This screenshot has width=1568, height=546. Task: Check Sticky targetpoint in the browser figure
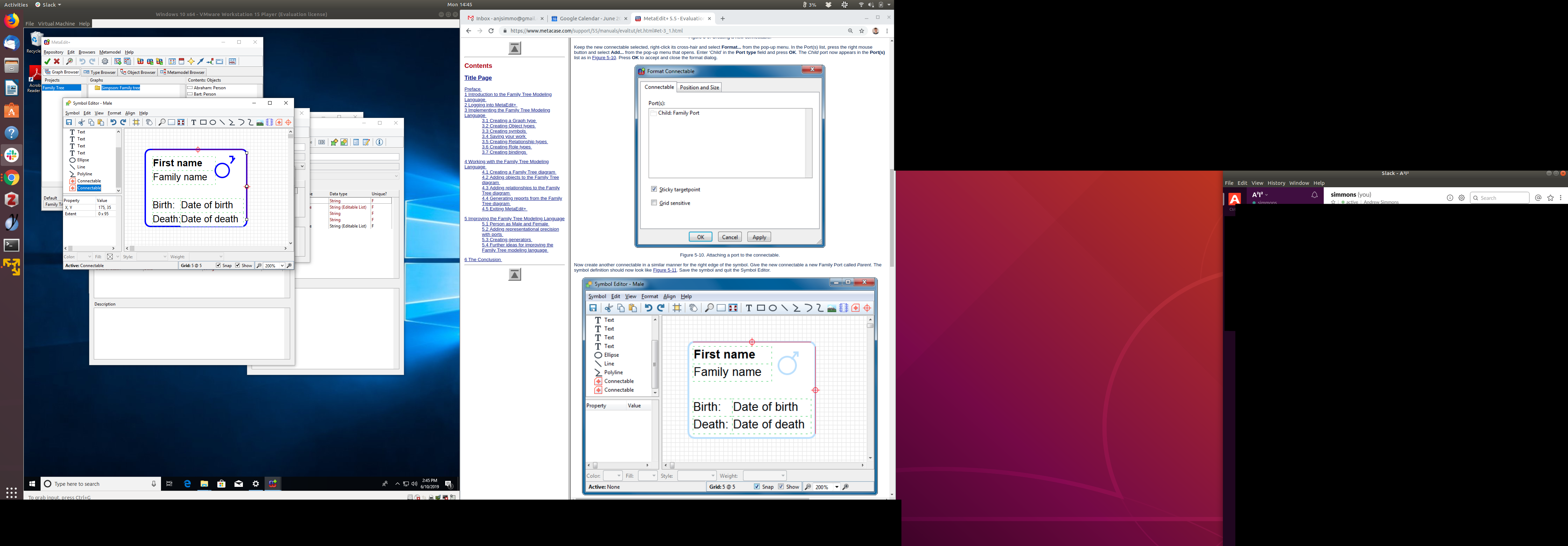654,189
